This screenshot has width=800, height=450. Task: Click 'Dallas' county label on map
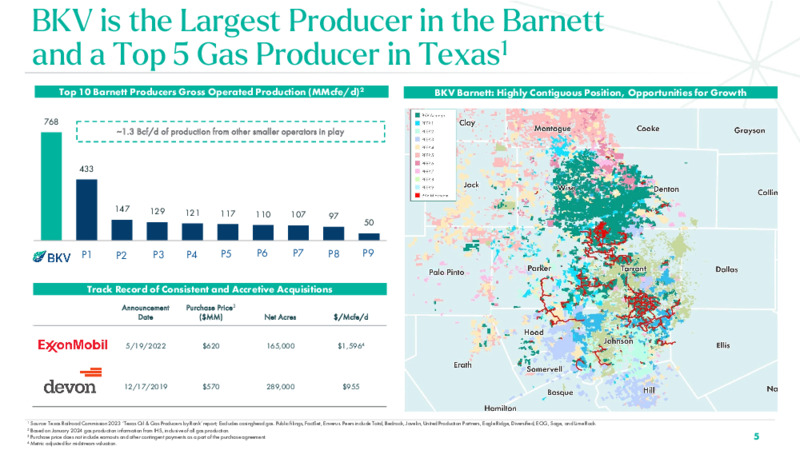[x=727, y=269]
